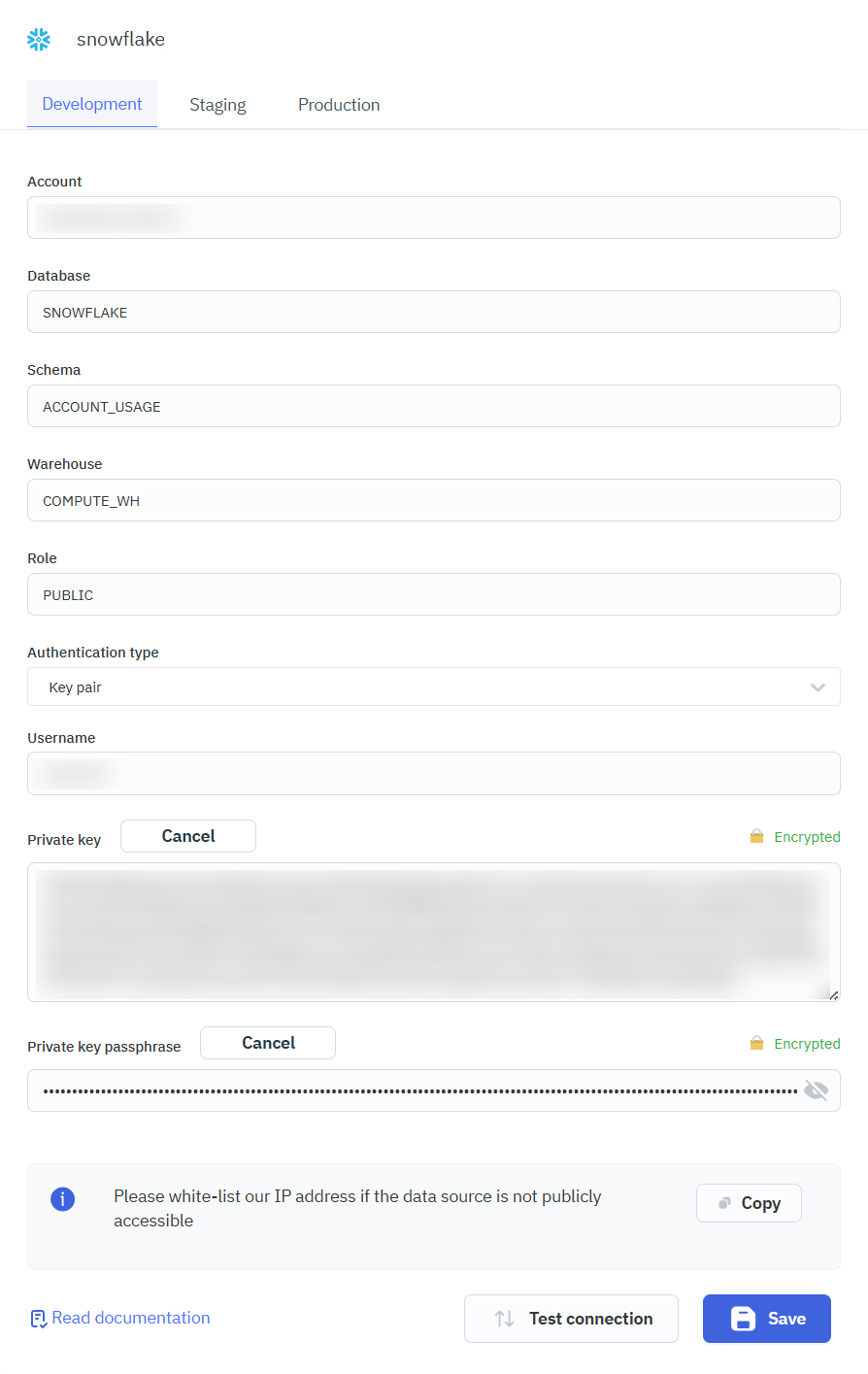Cancel the Private key edit
The image size is (868, 1374).
(x=188, y=836)
